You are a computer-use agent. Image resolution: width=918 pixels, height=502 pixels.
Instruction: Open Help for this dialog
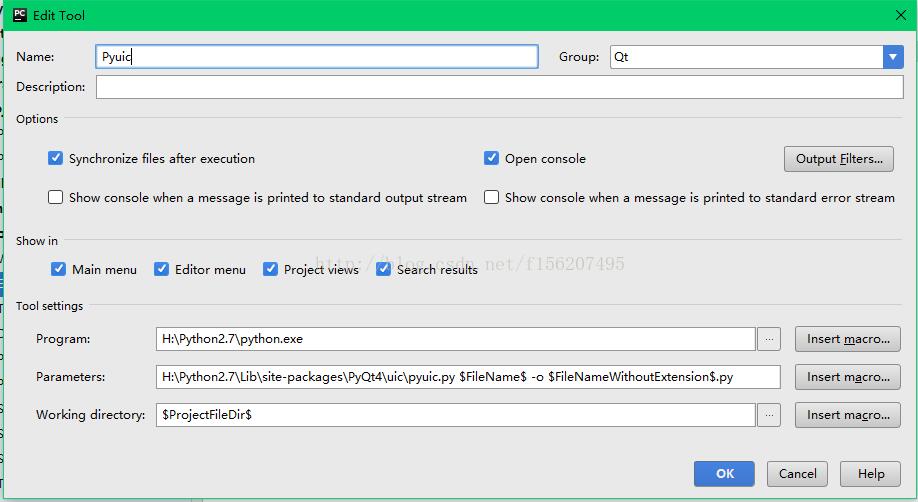(871, 474)
